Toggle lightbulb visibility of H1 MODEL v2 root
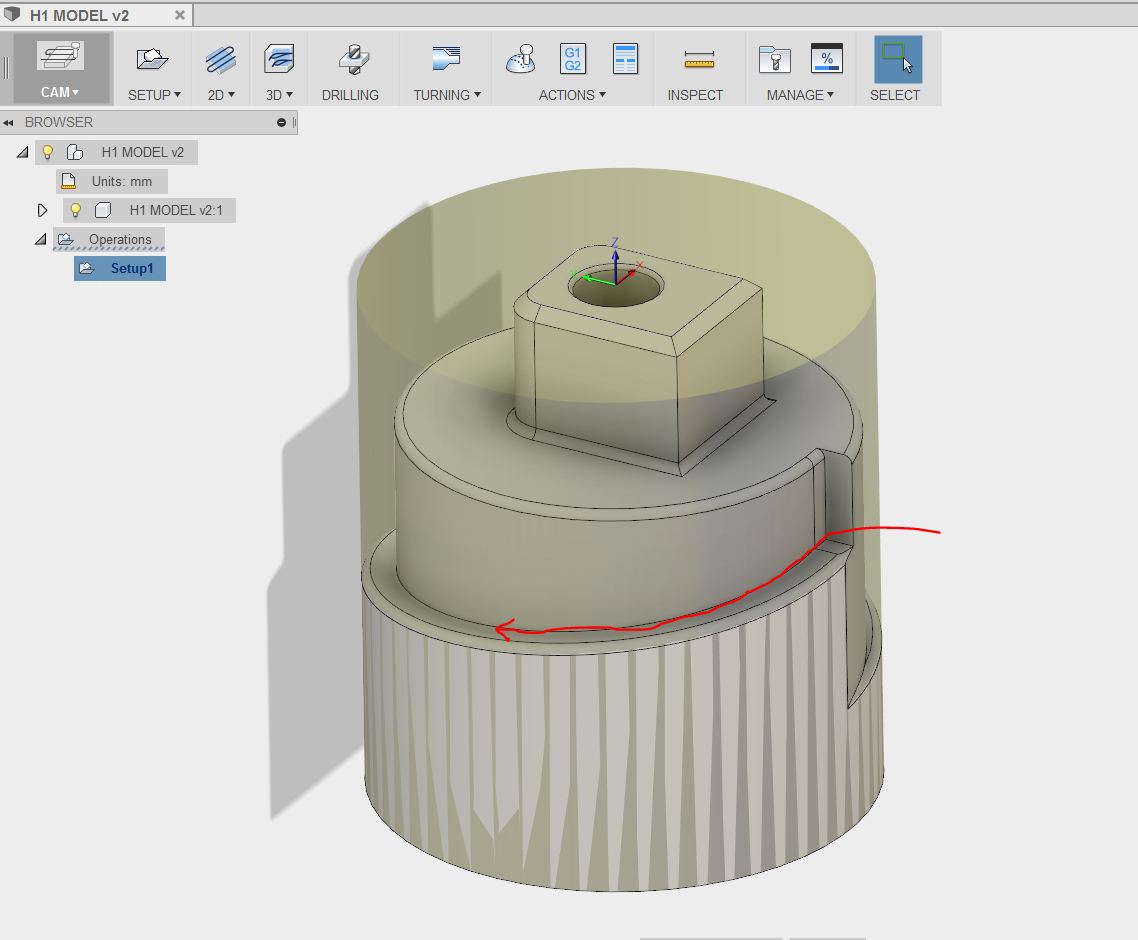The image size is (1138, 940). (x=47, y=153)
